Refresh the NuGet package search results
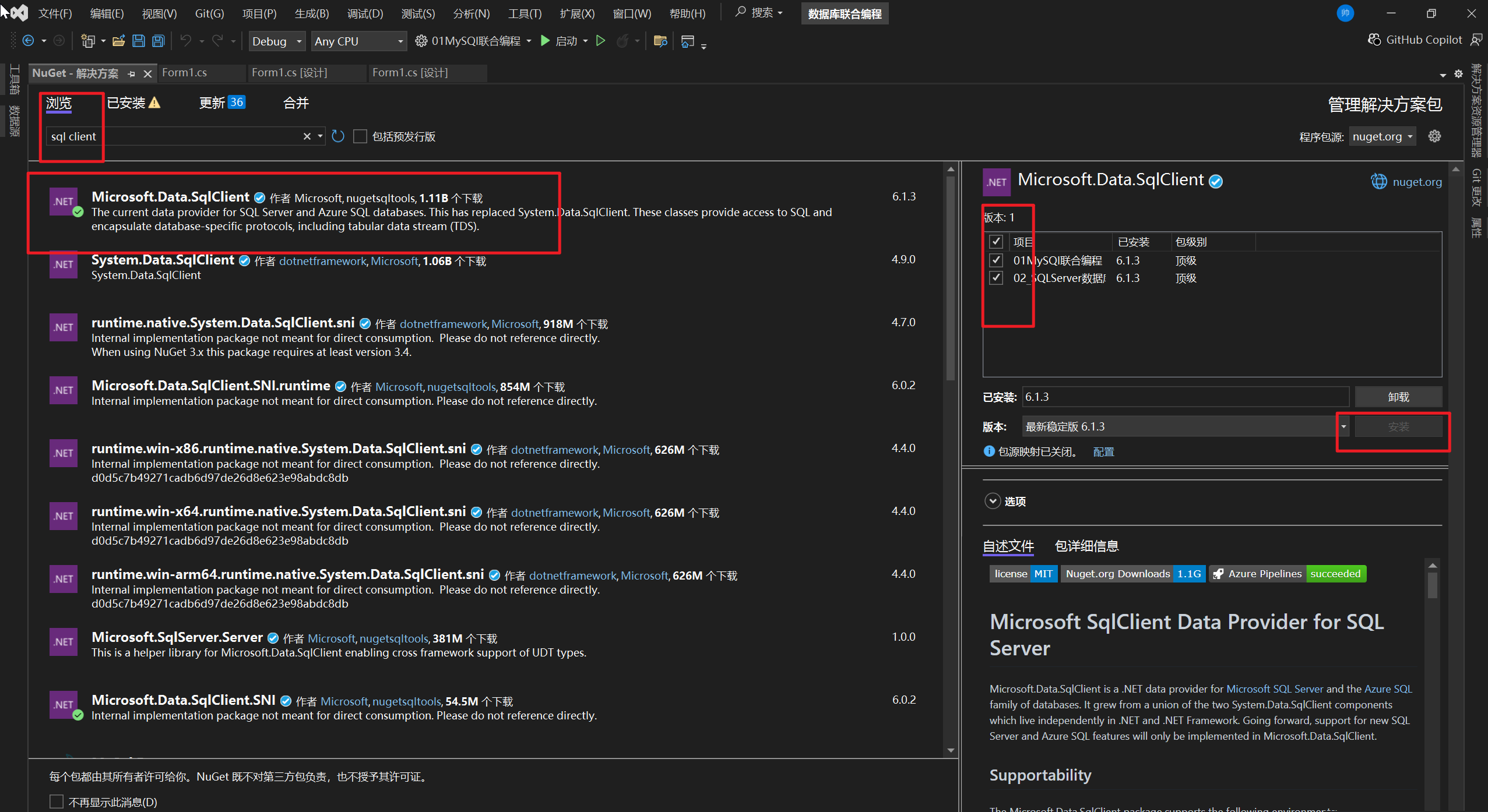The width and height of the screenshot is (1488, 812). click(x=337, y=136)
